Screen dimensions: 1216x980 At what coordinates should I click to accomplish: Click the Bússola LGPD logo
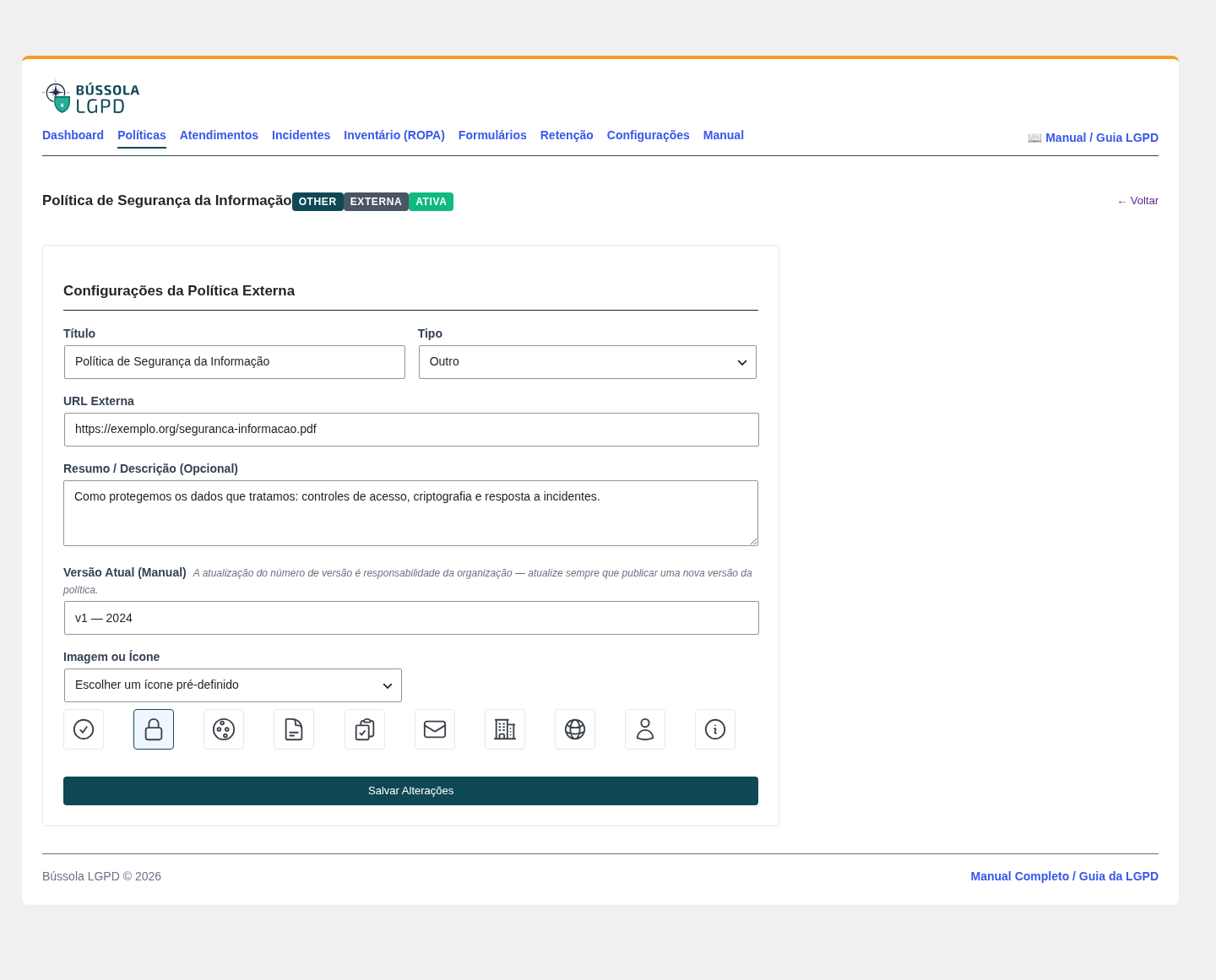(91, 97)
